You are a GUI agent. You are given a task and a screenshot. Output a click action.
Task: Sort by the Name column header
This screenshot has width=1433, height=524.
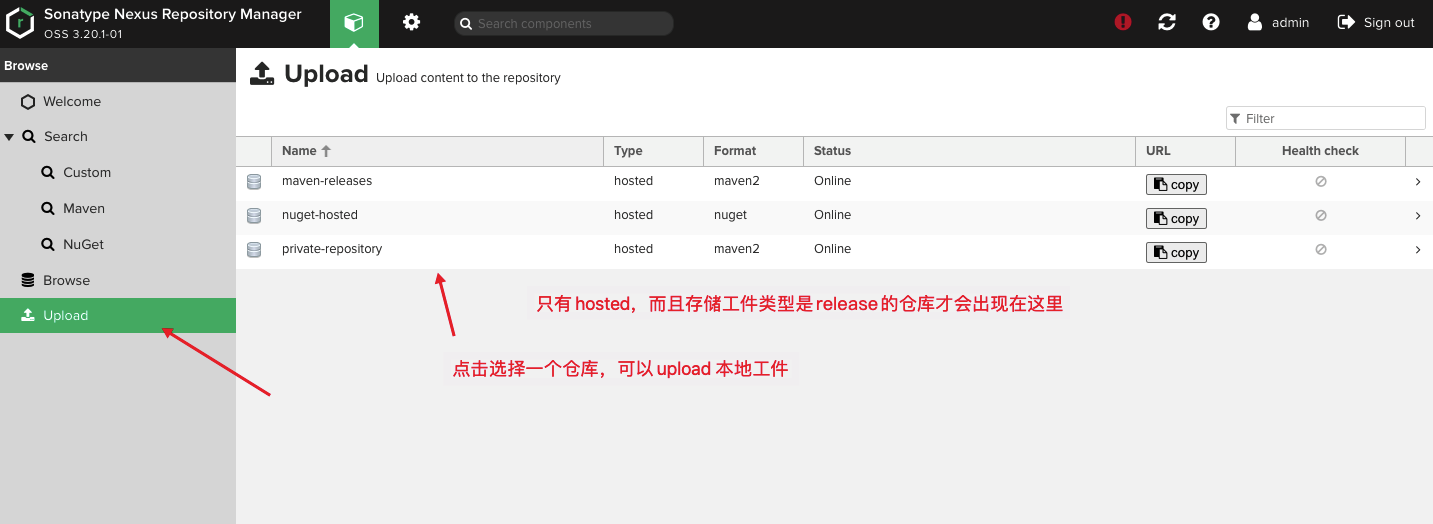click(x=437, y=151)
